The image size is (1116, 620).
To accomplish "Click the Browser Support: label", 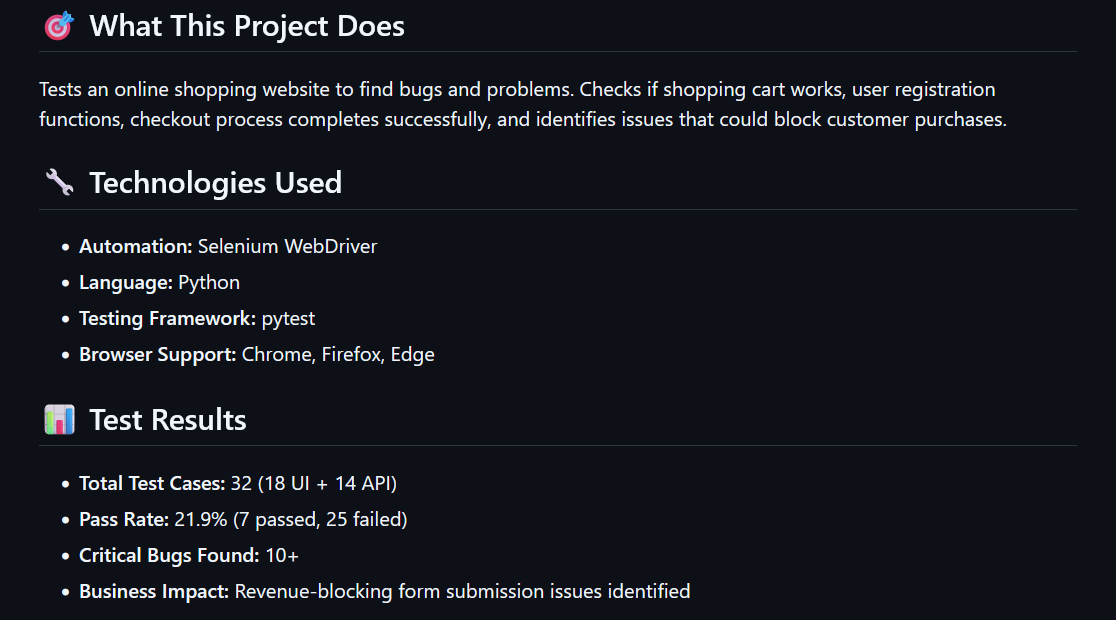I will click(157, 354).
